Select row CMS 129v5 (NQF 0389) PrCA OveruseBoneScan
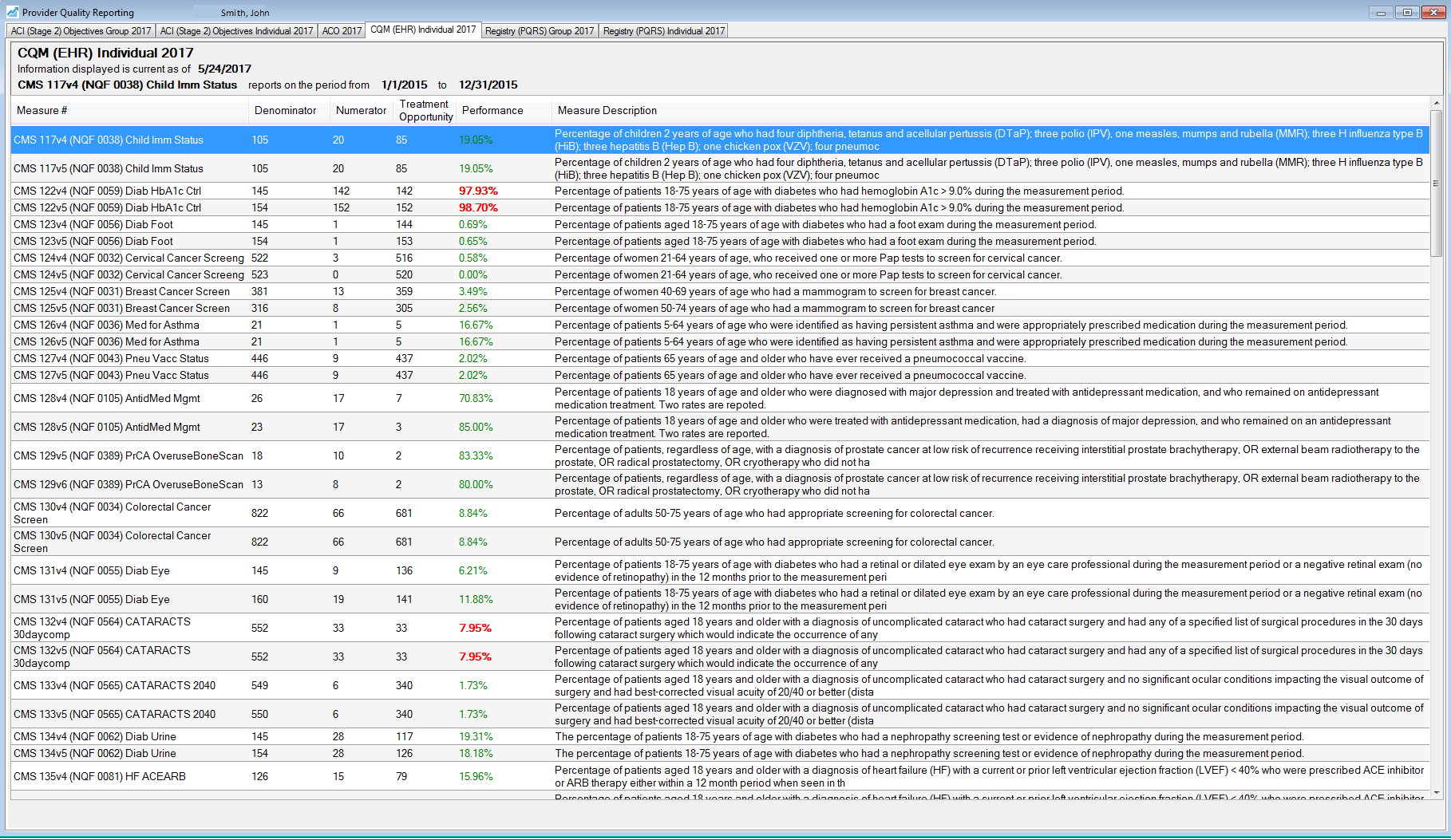The image size is (1451, 840). (x=720, y=455)
